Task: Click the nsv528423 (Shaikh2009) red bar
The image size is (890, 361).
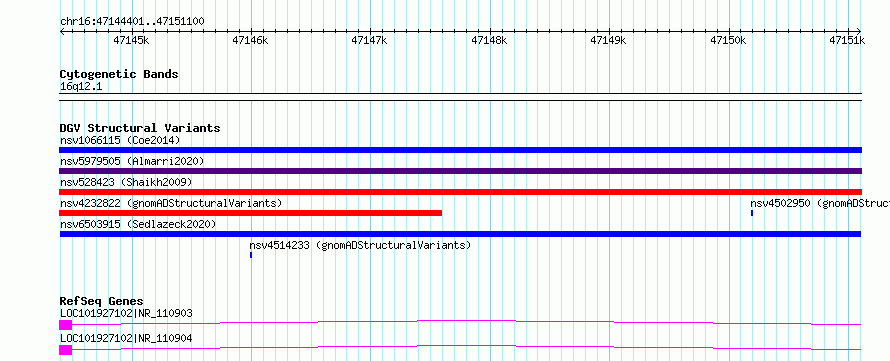Action: pos(460,192)
